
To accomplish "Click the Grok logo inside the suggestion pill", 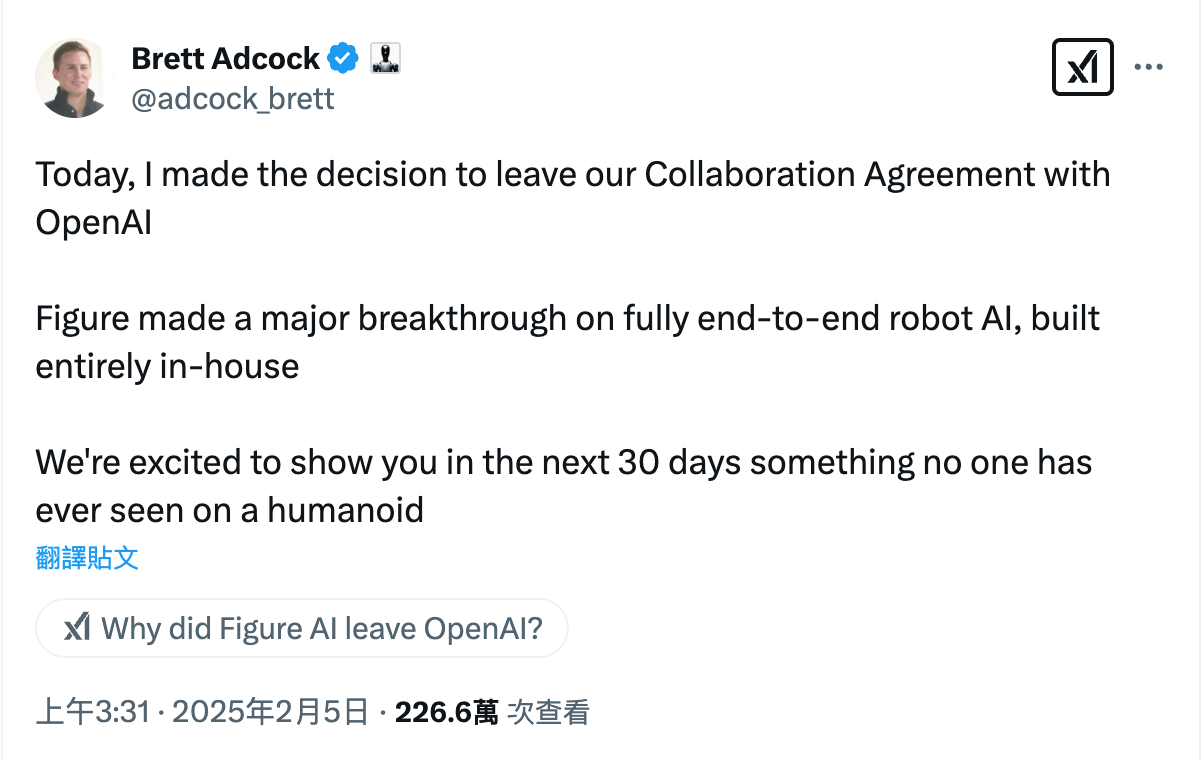I will coord(78,629).
